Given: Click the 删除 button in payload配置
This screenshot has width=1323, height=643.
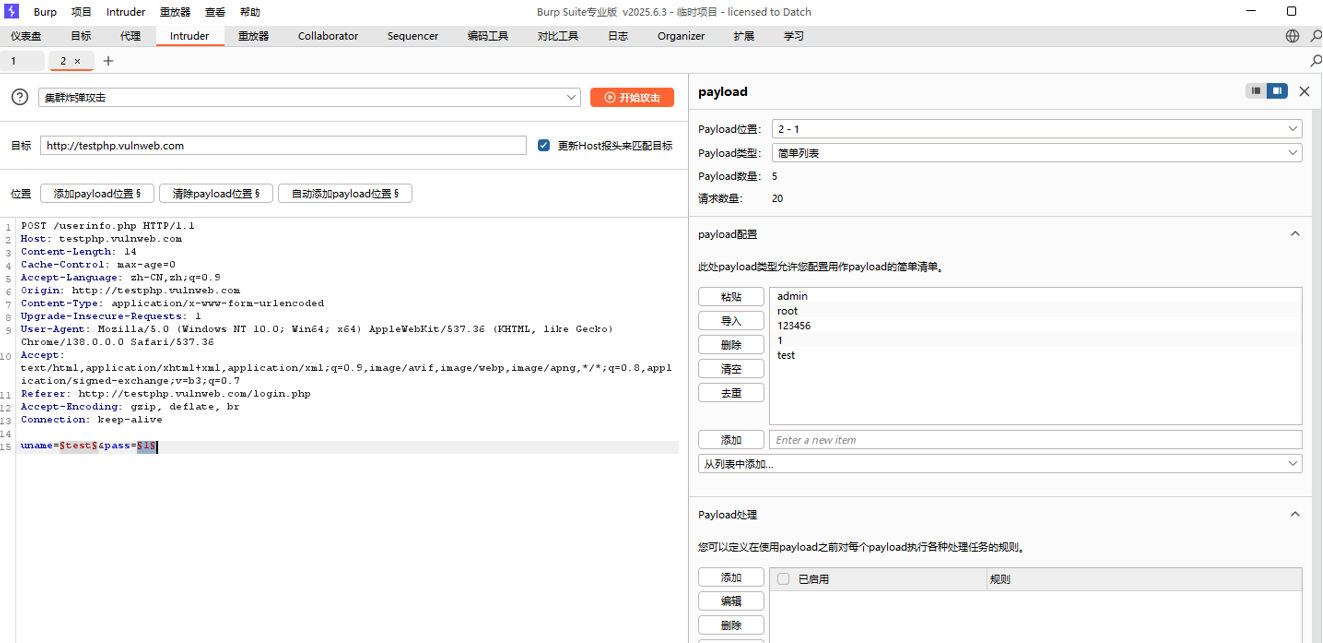Looking at the screenshot, I should click(x=731, y=345).
